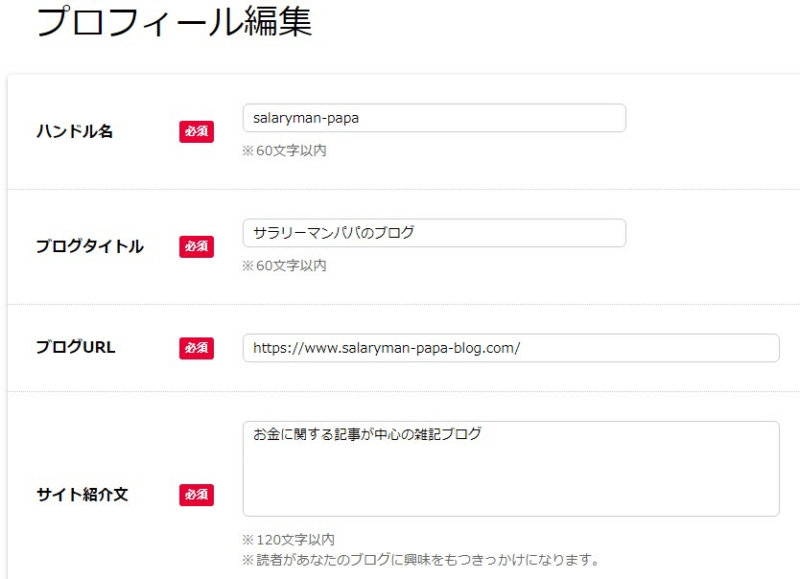800x579 pixels.
Task: Click the ※60文字以内 hint under ブログタイトル
Action: (284, 265)
